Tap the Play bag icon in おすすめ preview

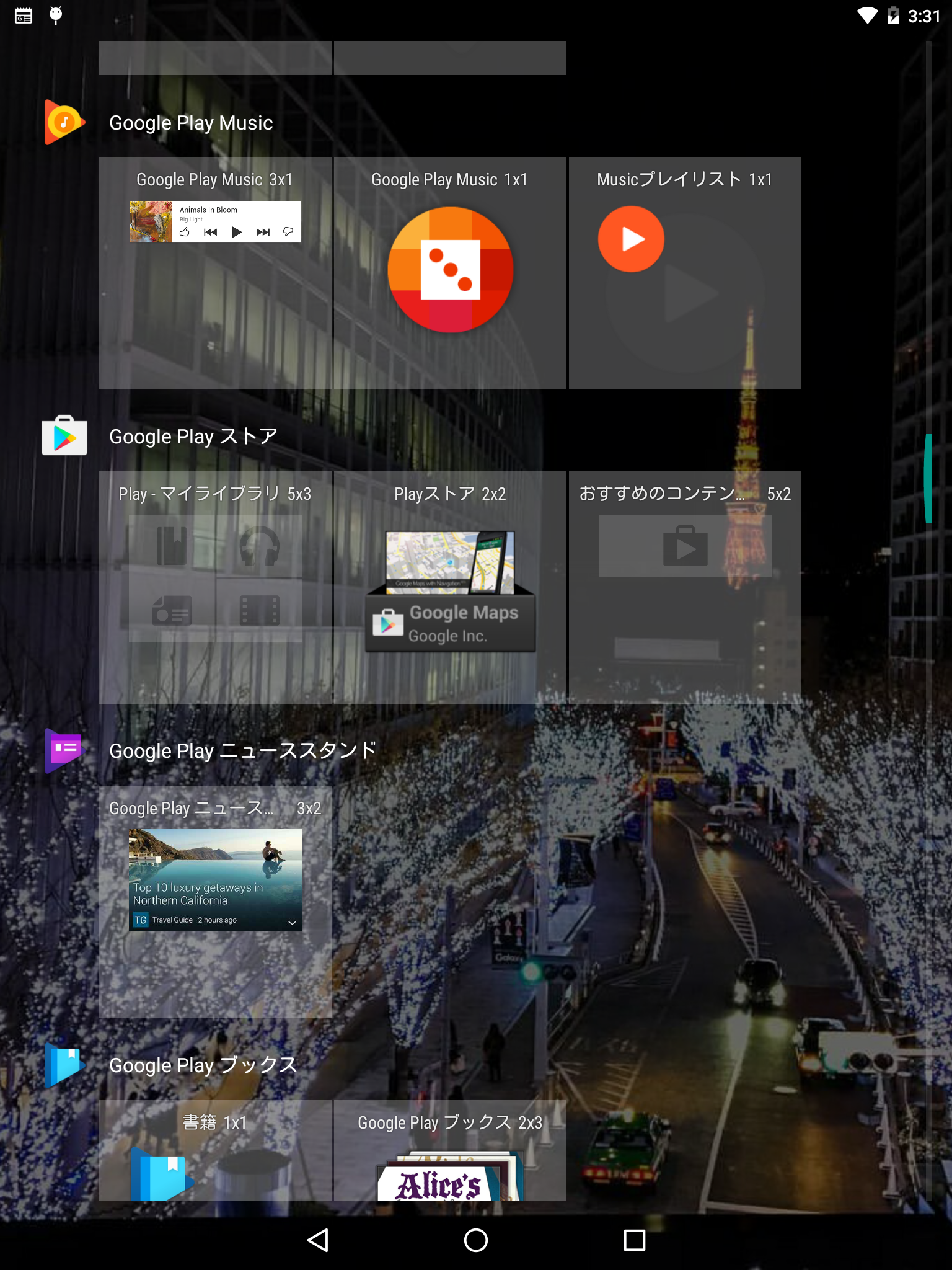coord(685,546)
